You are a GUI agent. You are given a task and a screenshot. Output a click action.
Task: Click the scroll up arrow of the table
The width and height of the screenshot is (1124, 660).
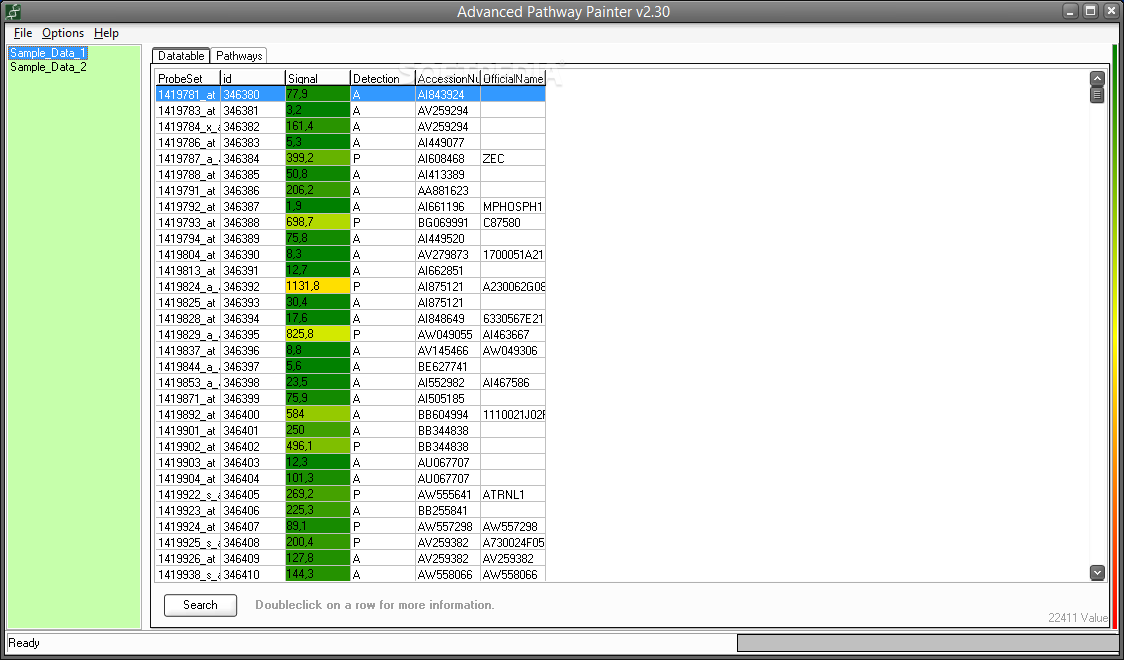(1097, 79)
